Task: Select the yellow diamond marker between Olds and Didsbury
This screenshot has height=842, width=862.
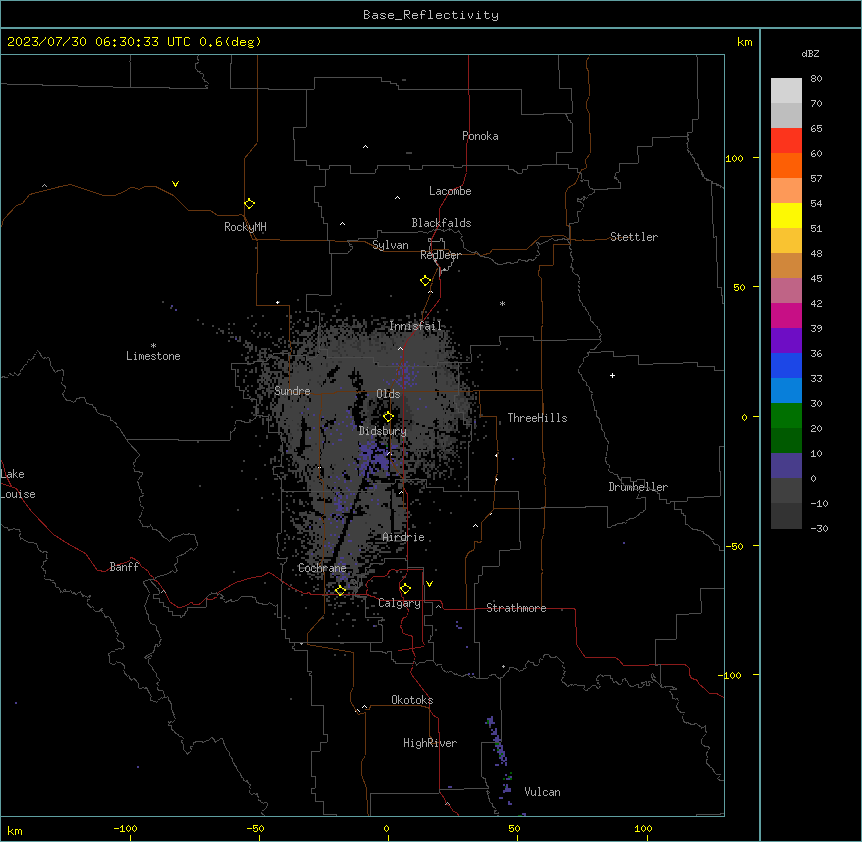Action: (x=388, y=416)
